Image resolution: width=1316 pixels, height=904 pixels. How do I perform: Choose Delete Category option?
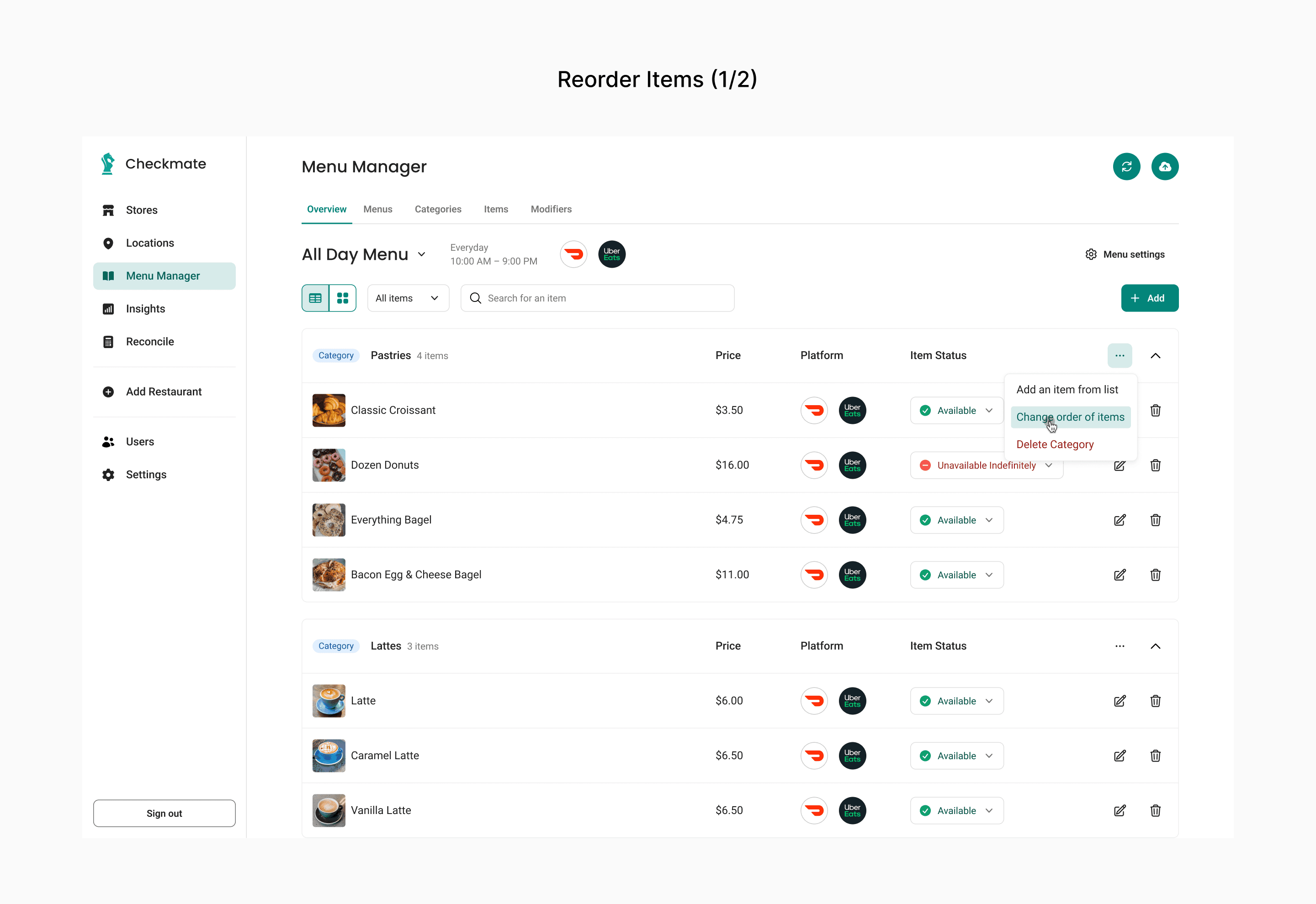(x=1054, y=444)
